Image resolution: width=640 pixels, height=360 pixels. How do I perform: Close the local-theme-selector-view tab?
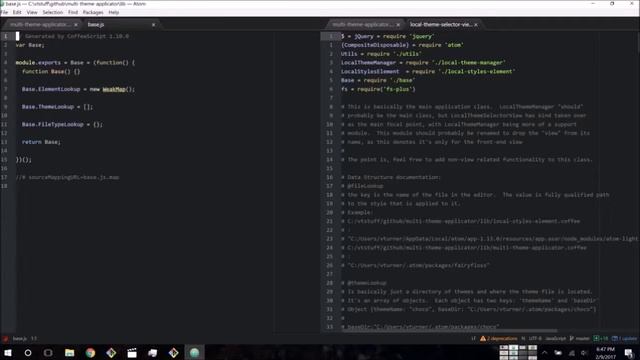tap(476, 24)
